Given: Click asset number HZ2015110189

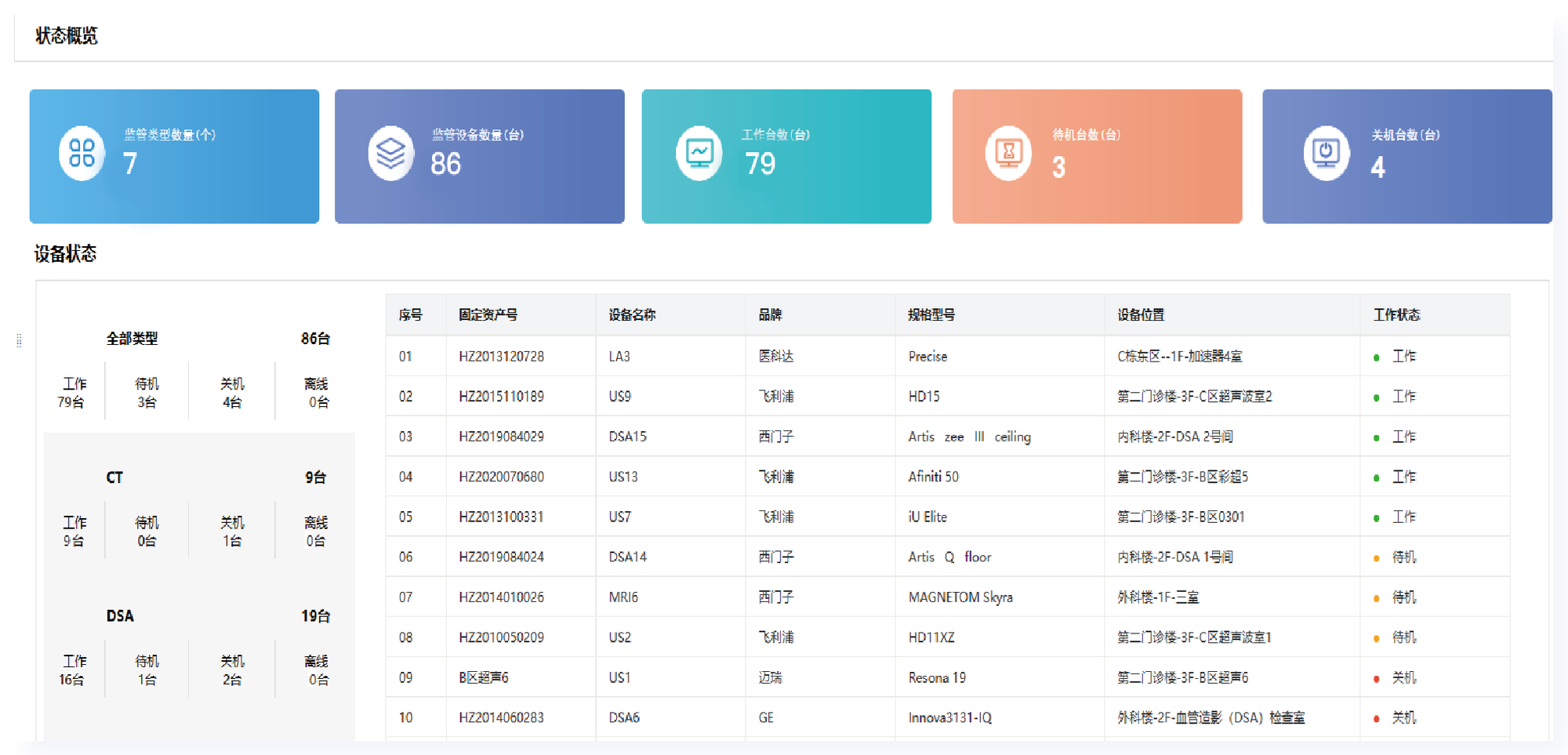Looking at the screenshot, I should coord(501,397).
